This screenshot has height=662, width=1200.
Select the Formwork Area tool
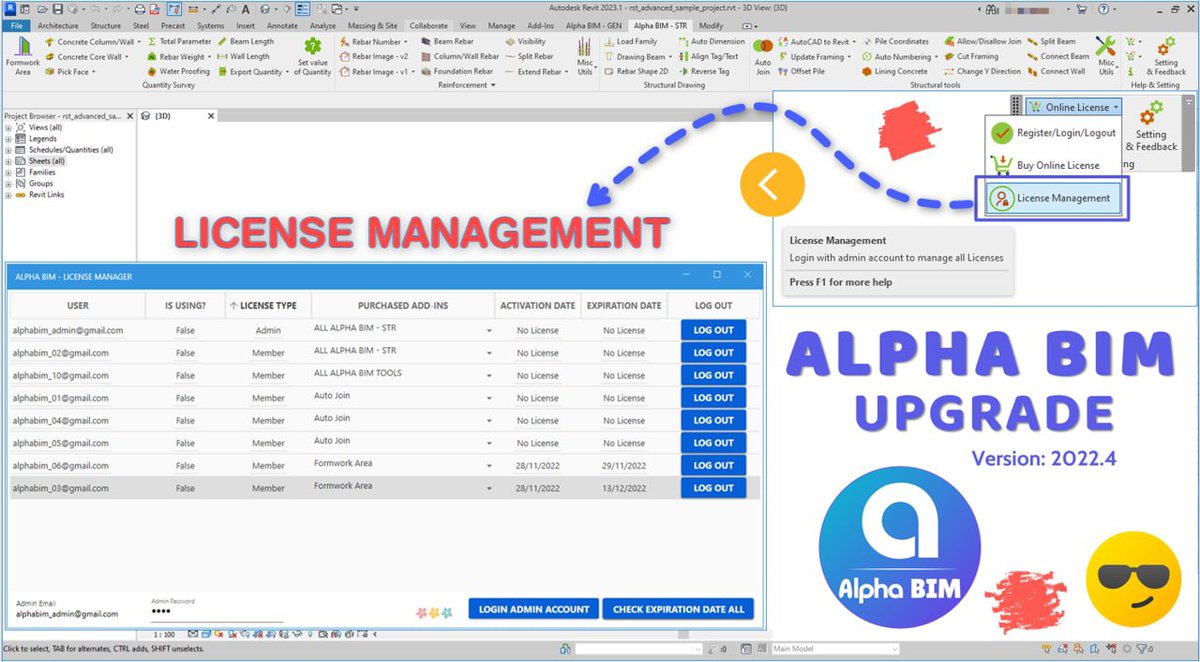click(x=22, y=55)
